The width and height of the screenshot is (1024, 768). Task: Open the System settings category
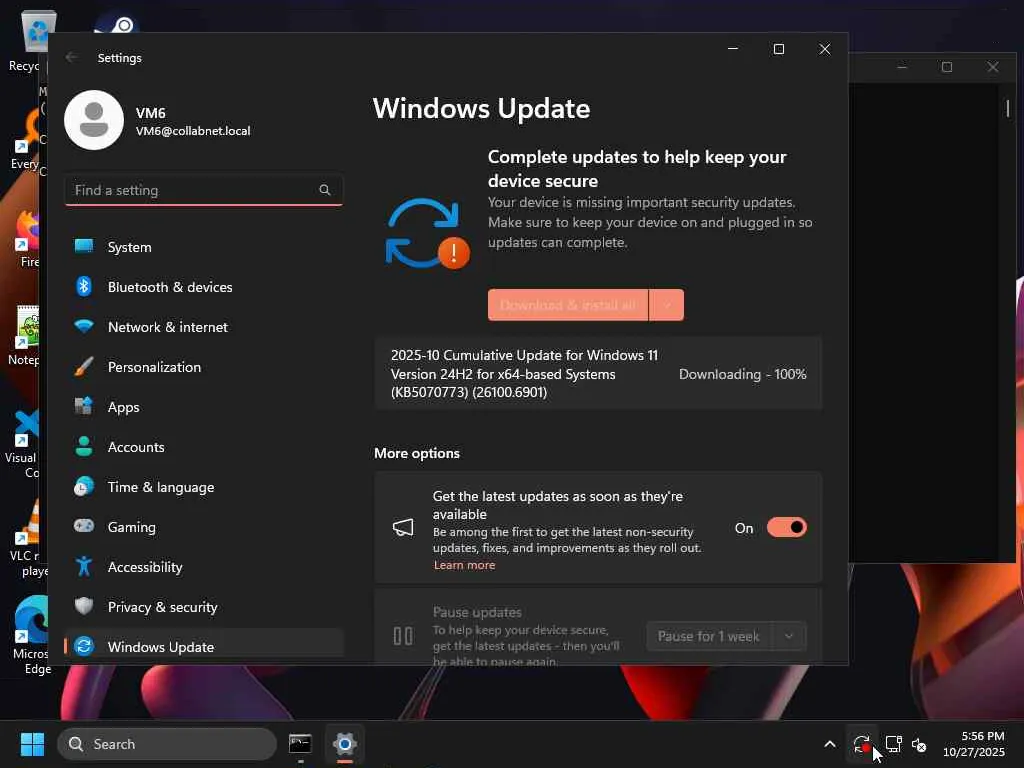coord(204,247)
